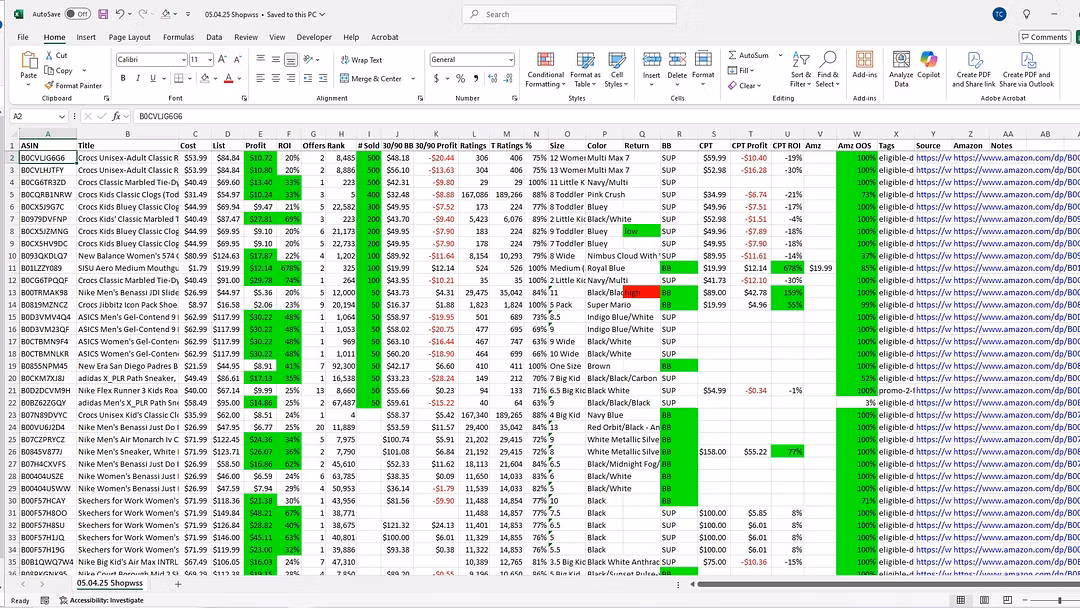
Task: Click the Comments button
Action: [1044, 37]
